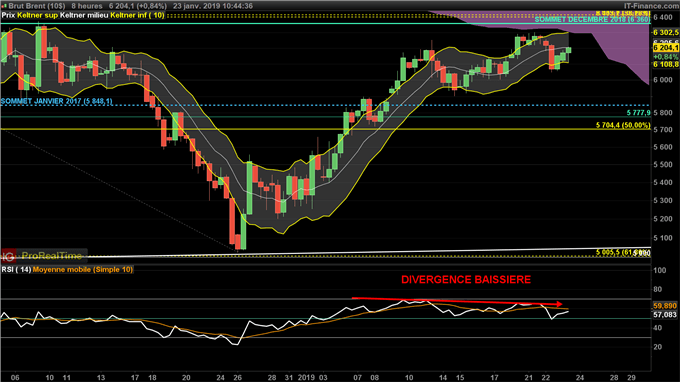680x382 pixels.
Task: Click the Moyenne mobile (Simple 10) label
Action: 82,270
